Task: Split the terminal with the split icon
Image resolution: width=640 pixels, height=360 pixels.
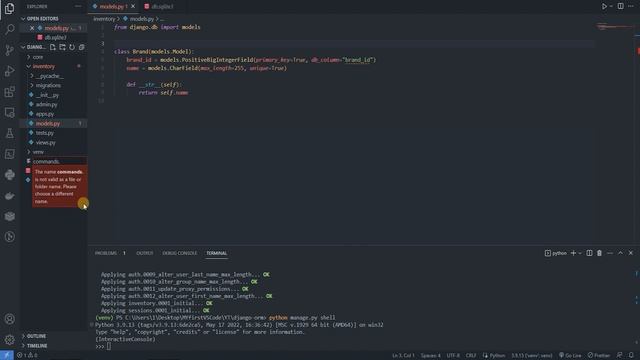Action: [589, 253]
